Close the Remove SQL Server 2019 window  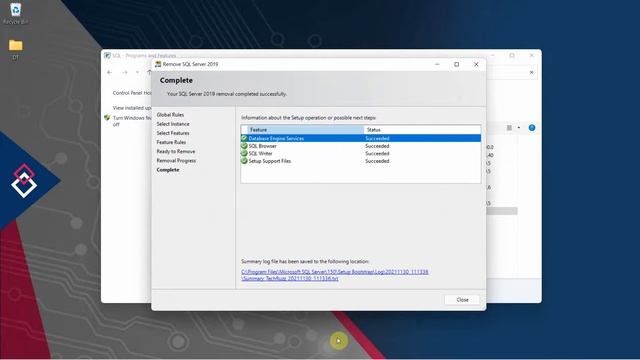point(476,64)
